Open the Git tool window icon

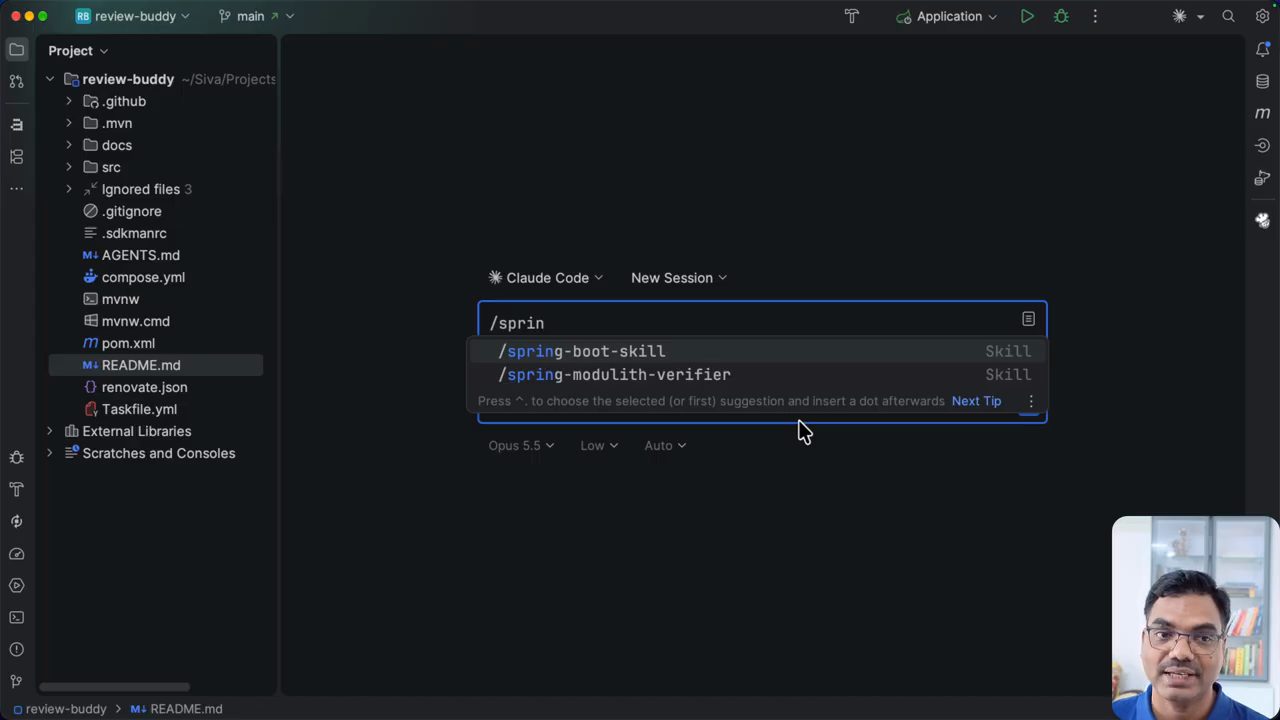pyautogui.click(x=16, y=681)
